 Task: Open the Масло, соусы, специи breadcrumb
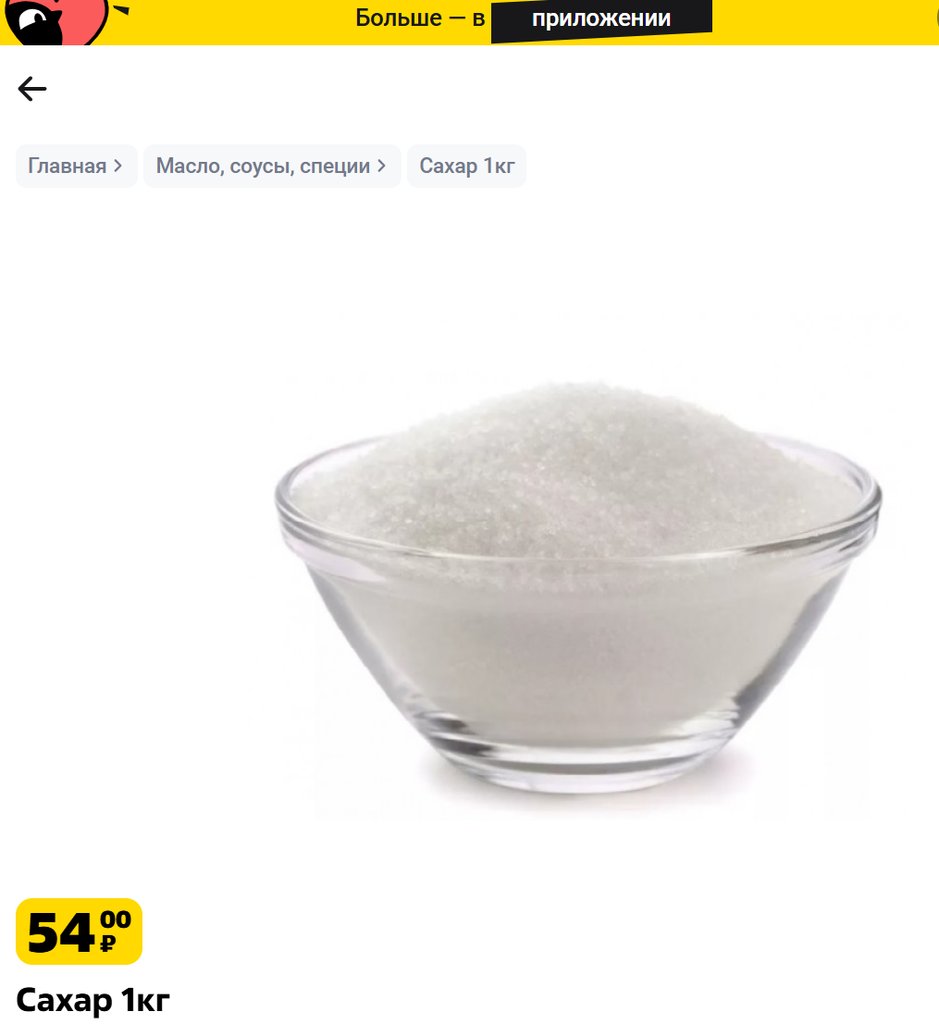(272, 166)
